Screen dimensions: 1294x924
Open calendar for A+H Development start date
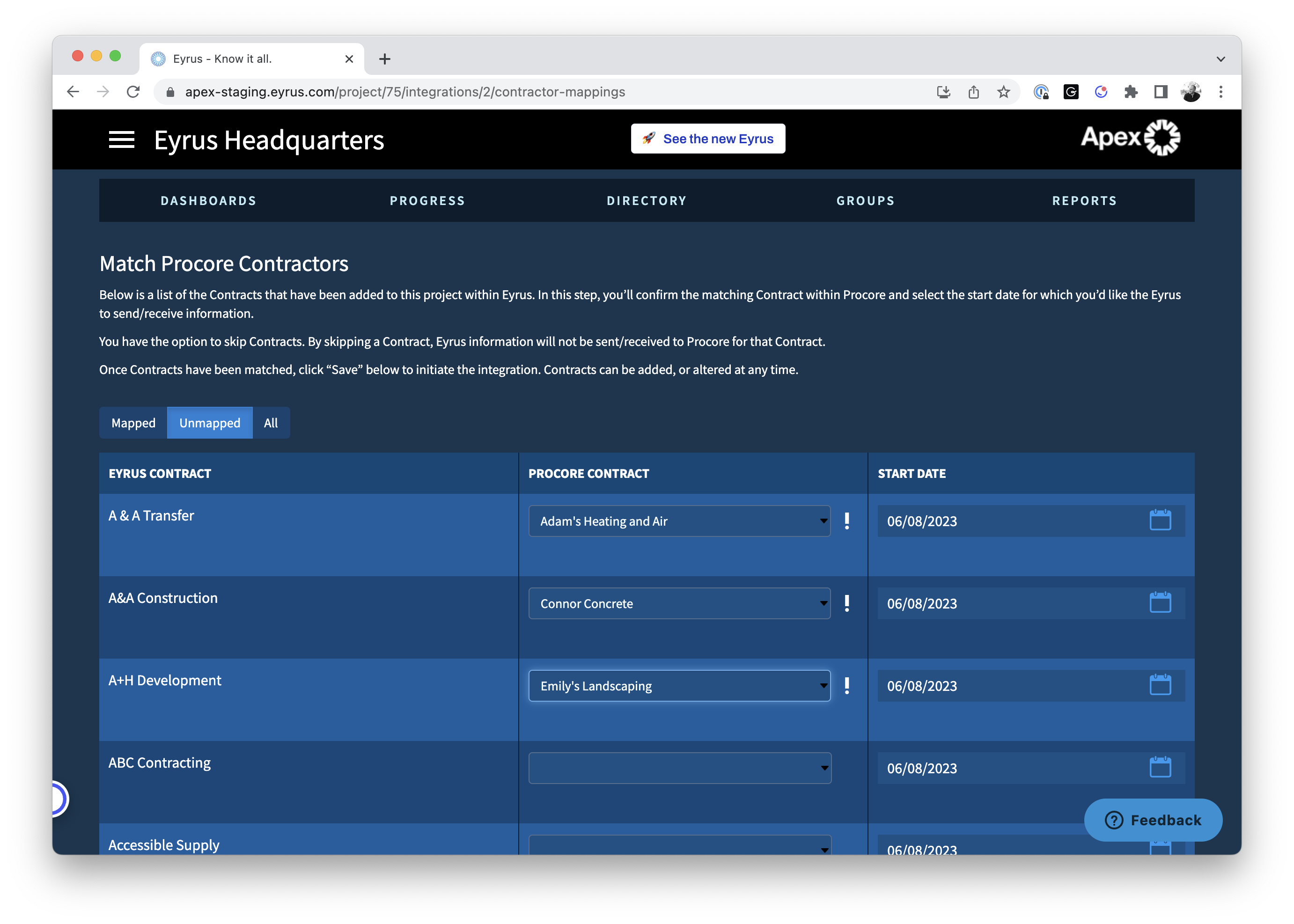pyautogui.click(x=1160, y=685)
